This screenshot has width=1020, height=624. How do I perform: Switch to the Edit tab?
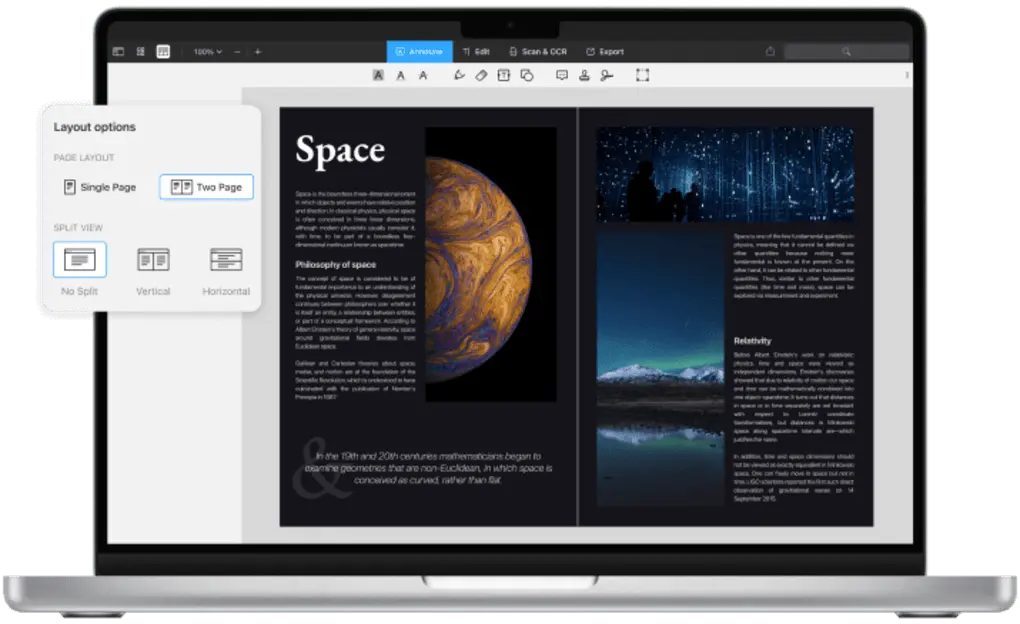click(x=478, y=51)
